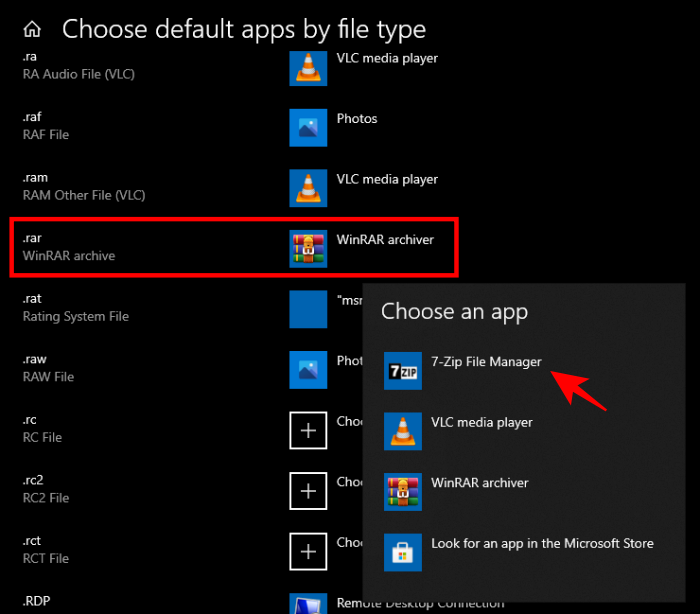Click the Photos icon for .raf files
700x614 pixels.
pos(308,127)
